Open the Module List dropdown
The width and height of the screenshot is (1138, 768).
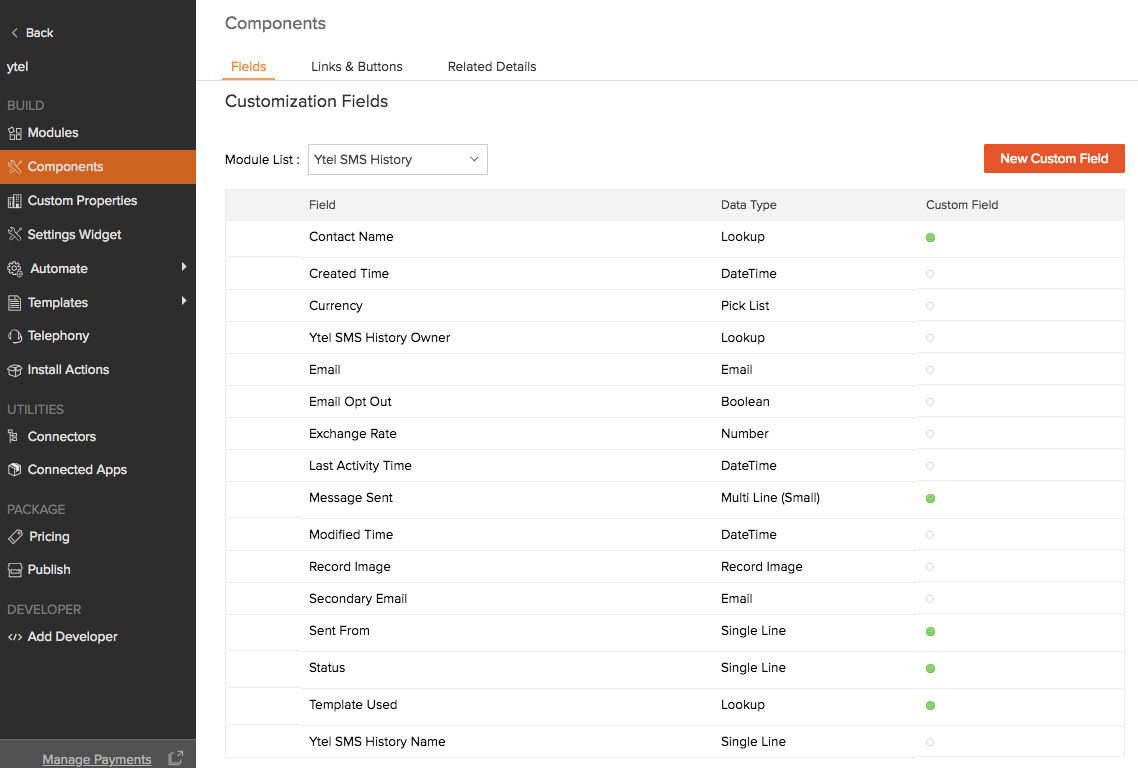coord(398,160)
